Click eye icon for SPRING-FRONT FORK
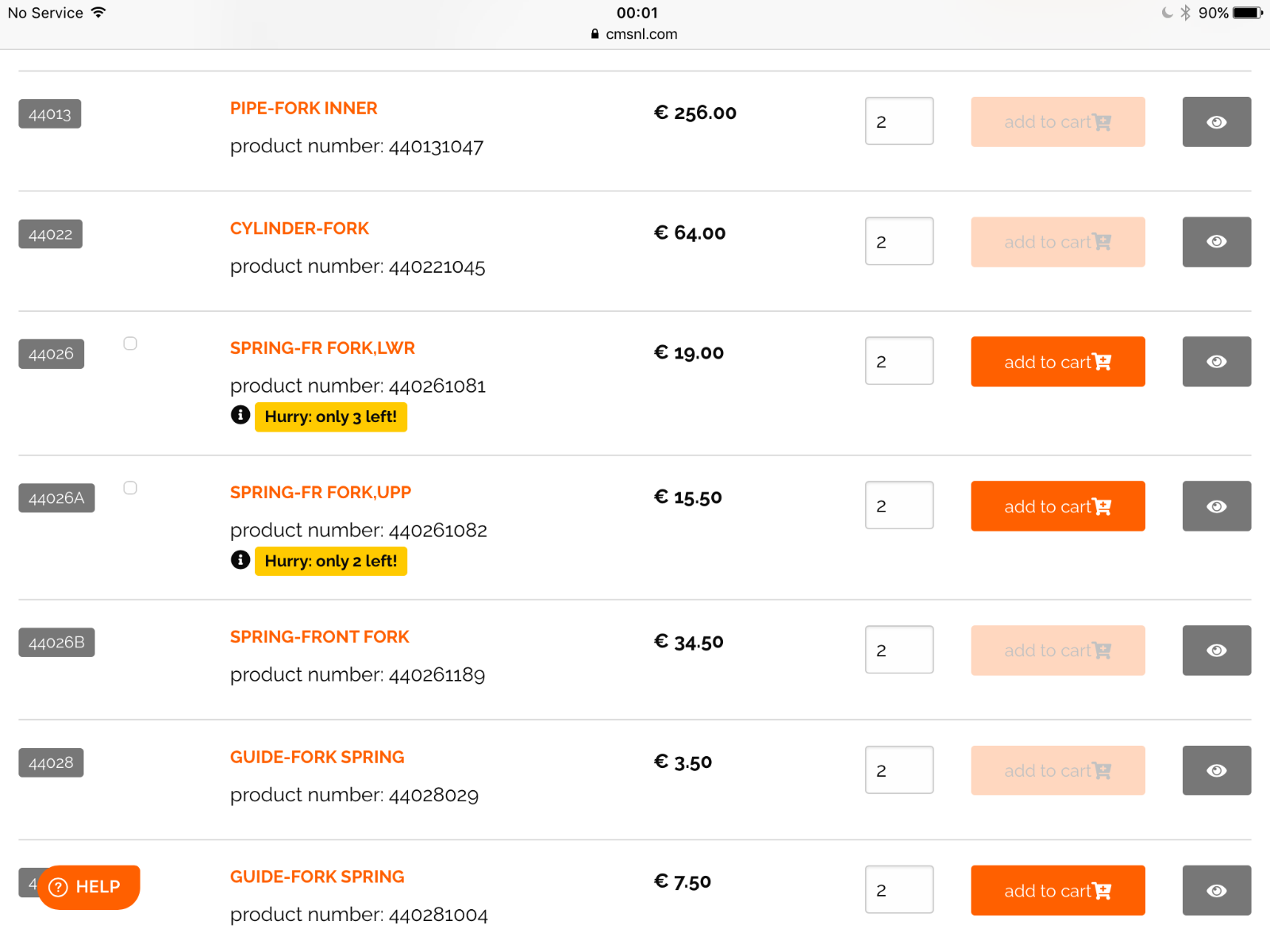This screenshot has width=1270, height=952. point(1216,651)
